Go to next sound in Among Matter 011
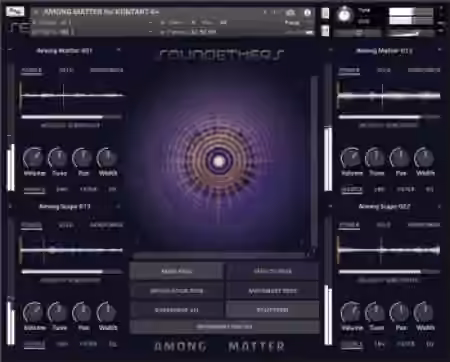The height and width of the screenshot is (362, 450). click(x=439, y=50)
